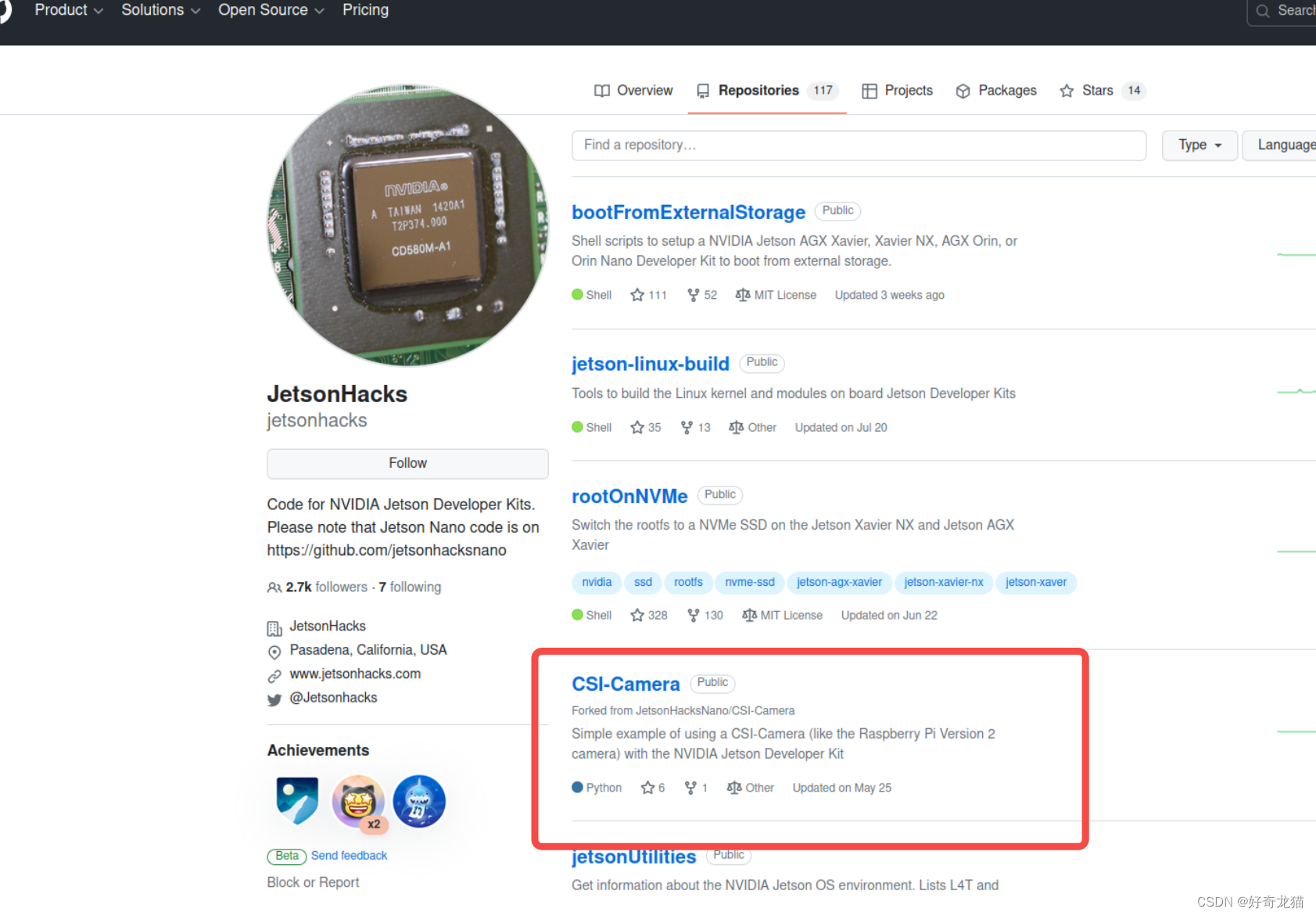The width and height of the screenshot is (1316, 916).
Task: Click the Search field in header
Action: 1282,11
